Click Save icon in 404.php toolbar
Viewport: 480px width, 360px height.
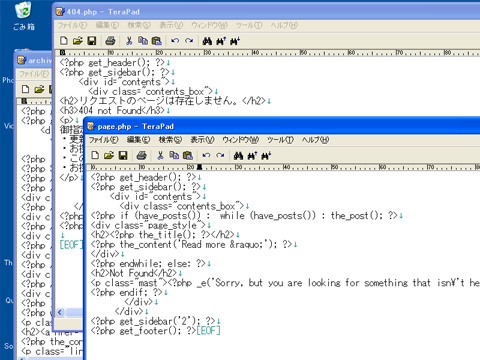pos(92,41)
